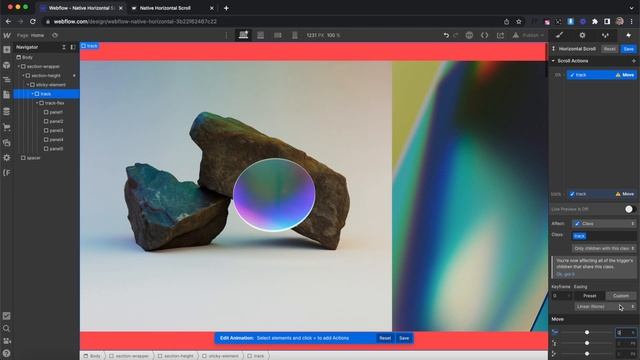The image size is (640, 360).
Task: Select the desktop base breakpoint
Action: click(x=243, y=36)
